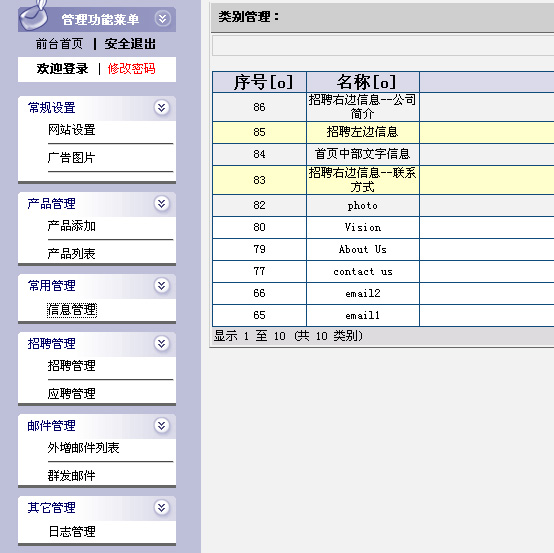Toggle the 其它管理 section chevron icon
Image resolution: width=554 pixels, height=553 pixels.
[x=161, y=508]
